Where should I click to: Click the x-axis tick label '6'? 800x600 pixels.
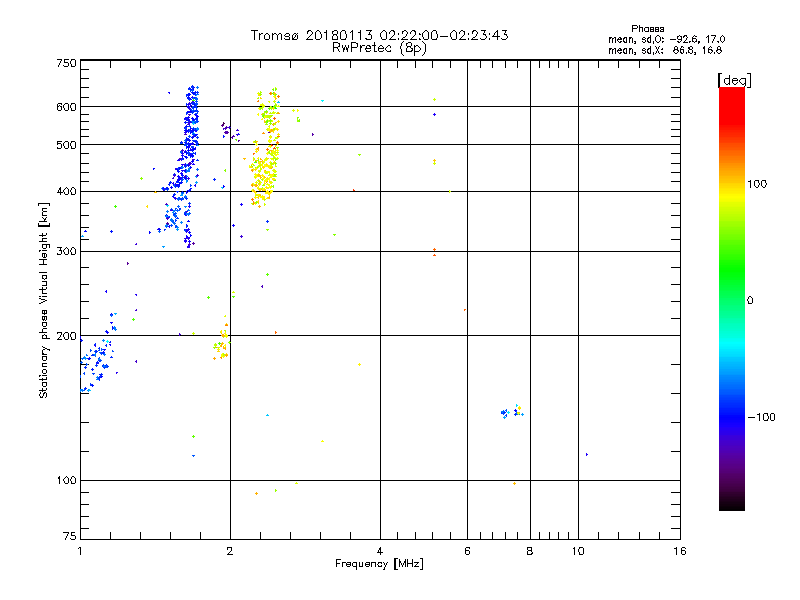coord(467,551)
